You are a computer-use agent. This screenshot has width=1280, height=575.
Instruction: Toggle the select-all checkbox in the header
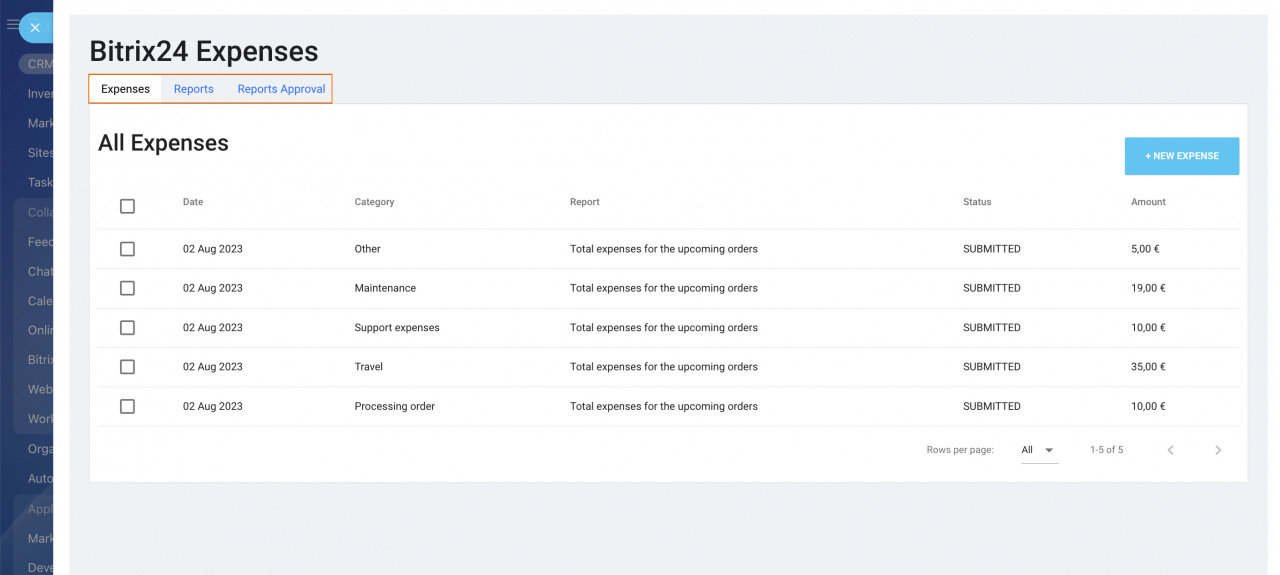click(127, 206)
